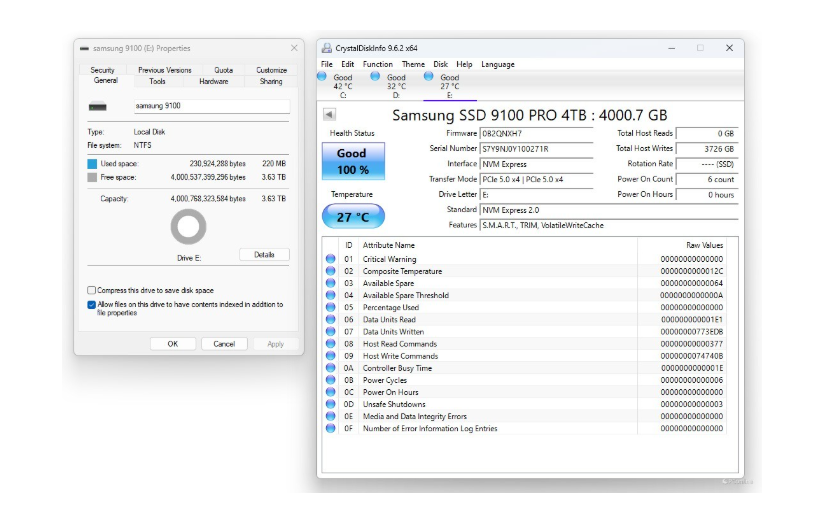This screenshot has width=819, height=508.
Task: Click the Error Information Log Entries orb
Action: pyautogui.click(x=330, y=428)
